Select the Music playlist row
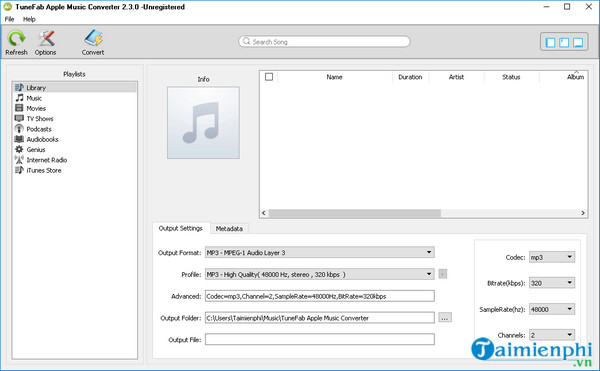 tap(74, 98)
